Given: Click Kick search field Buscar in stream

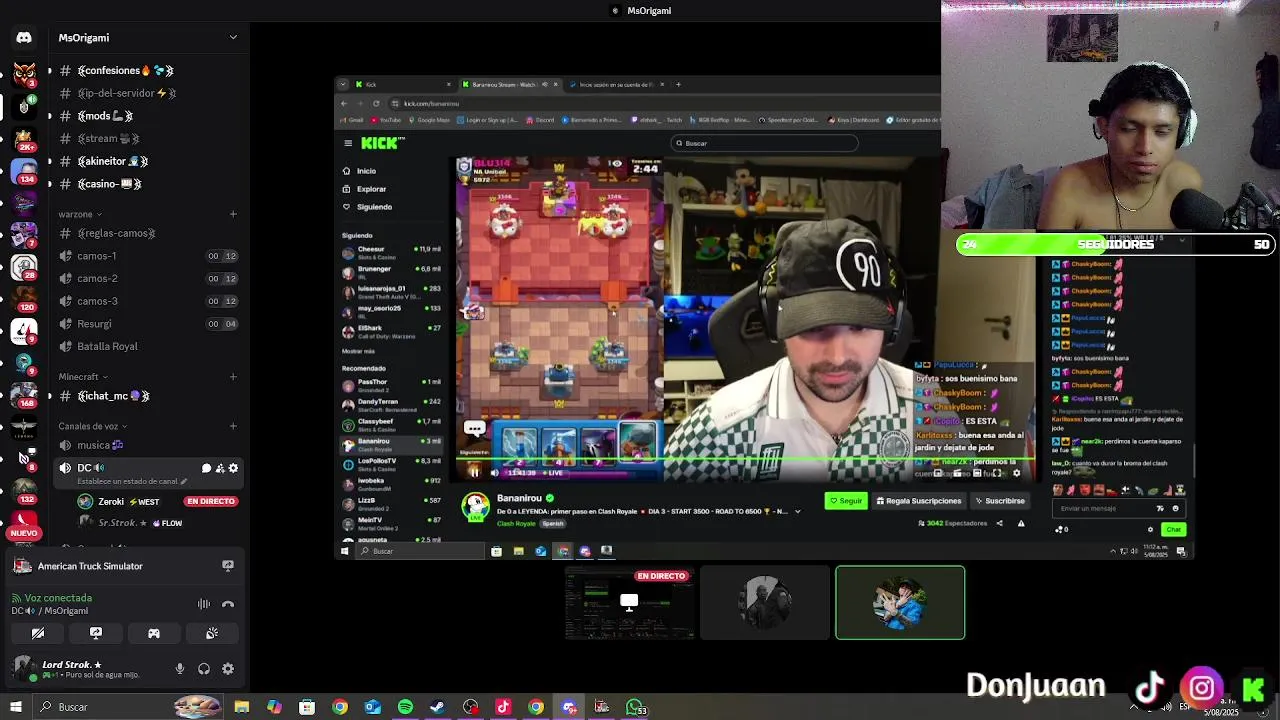Looking at the screenshot, I should [764, 143].
